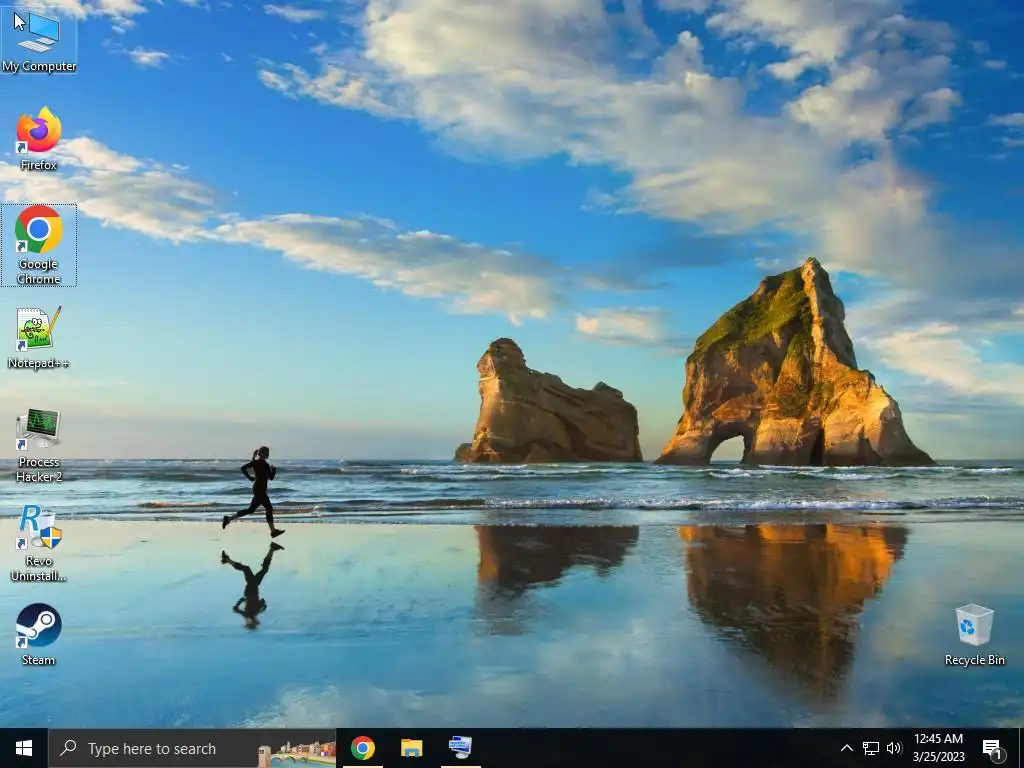Open the clock showing 12:45 AM
Image resolution: width=1024 pixels, height=768 pixels.
pos(938,748)
